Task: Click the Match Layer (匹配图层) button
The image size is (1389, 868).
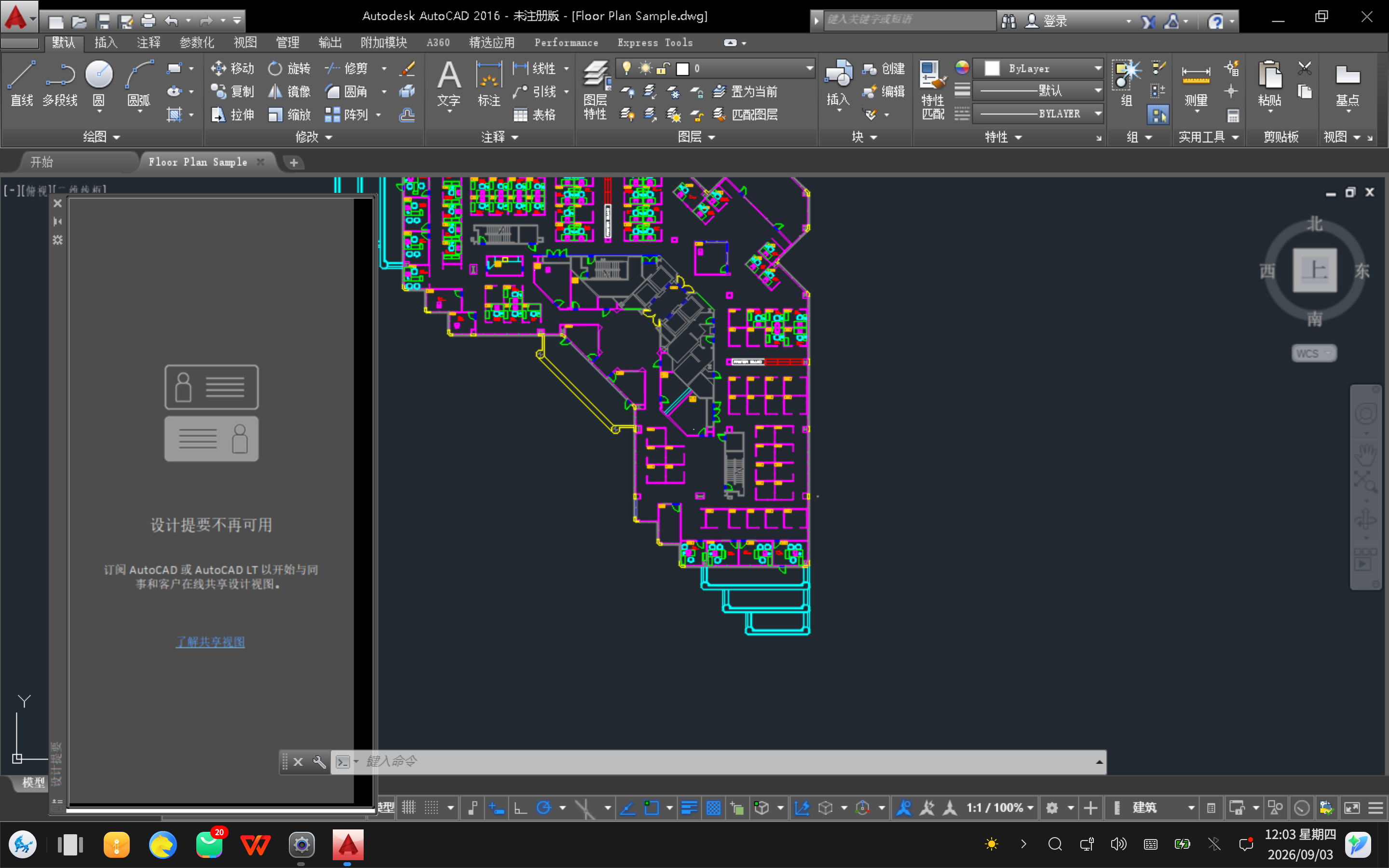Action: coord(745,115)
